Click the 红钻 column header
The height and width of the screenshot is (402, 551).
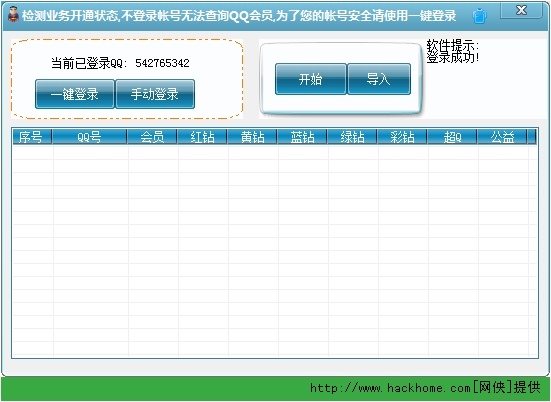coord(202,137)
